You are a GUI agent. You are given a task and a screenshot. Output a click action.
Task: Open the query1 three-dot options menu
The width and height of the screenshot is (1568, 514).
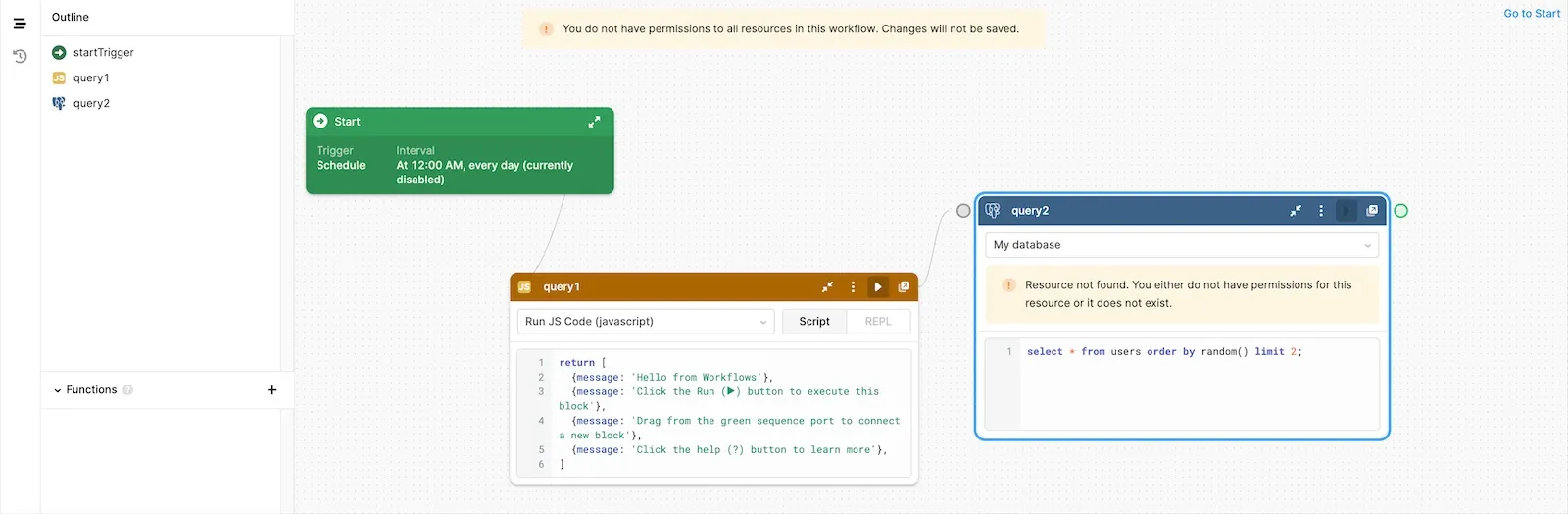click(853, 287)
